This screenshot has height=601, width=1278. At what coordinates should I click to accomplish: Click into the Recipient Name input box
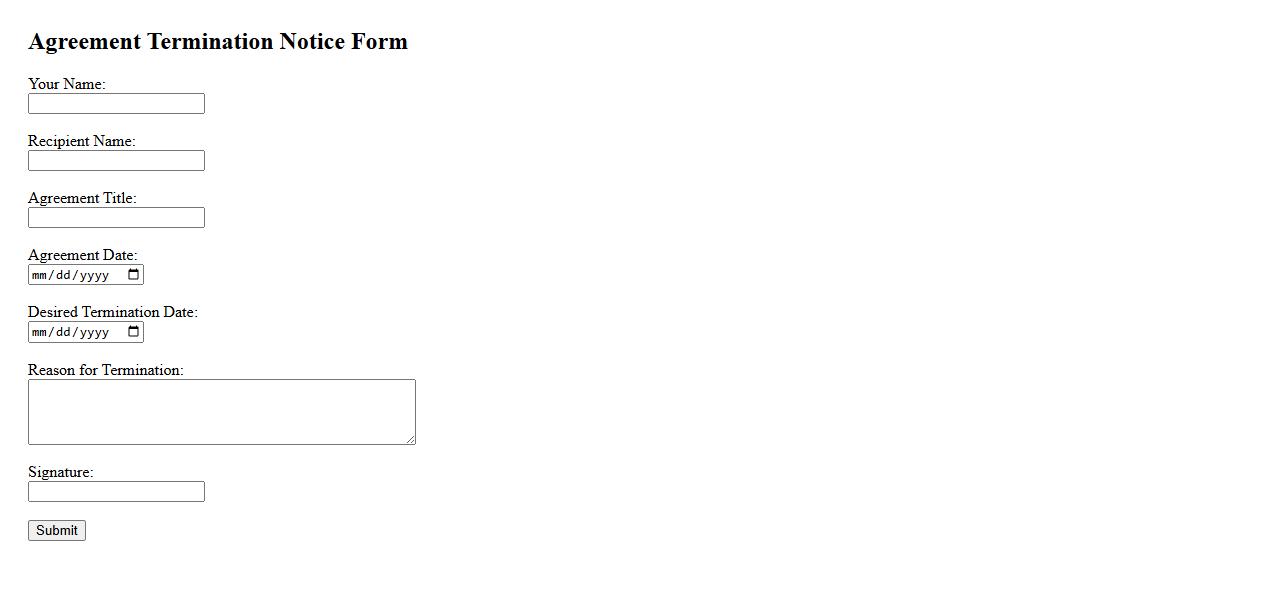116,161
